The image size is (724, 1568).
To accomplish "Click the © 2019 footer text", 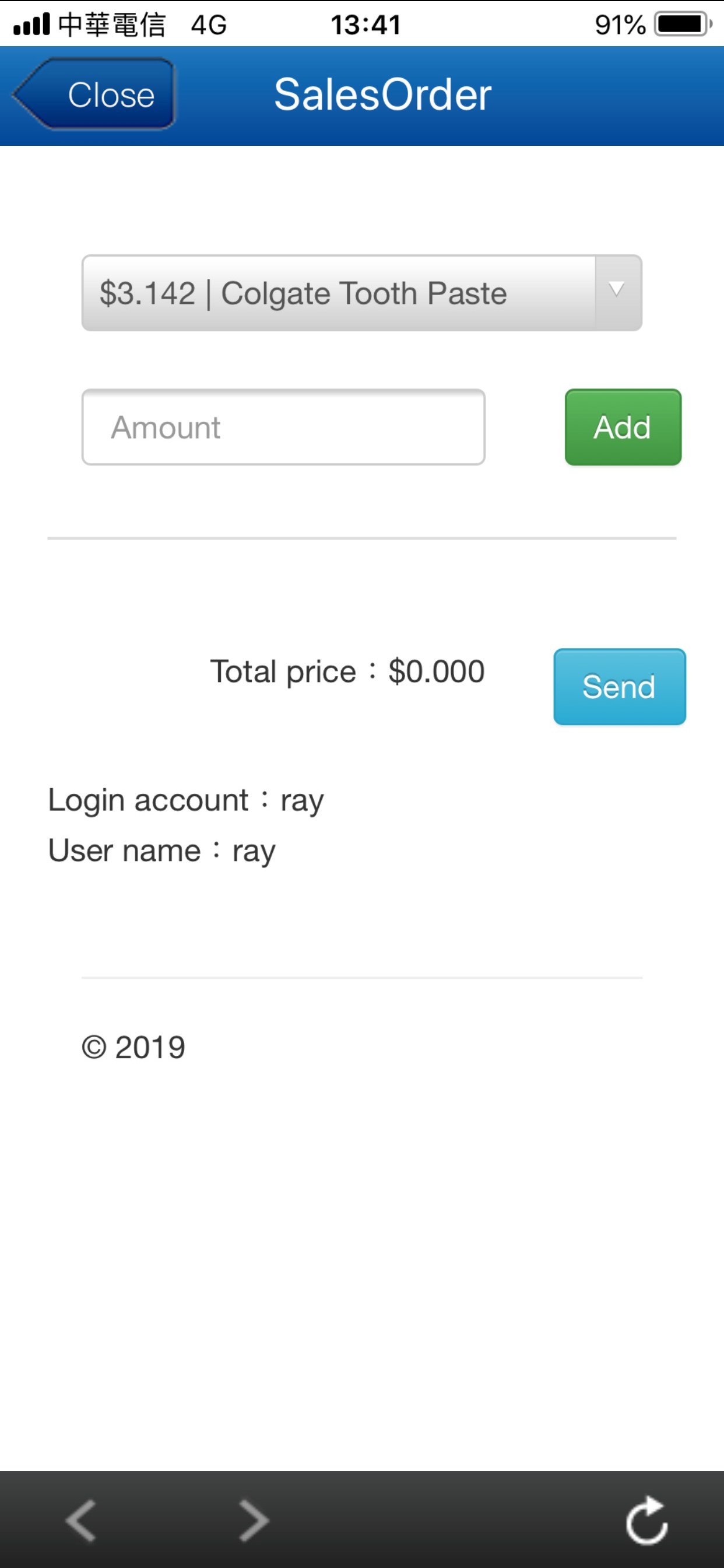I will (133, 1048).
